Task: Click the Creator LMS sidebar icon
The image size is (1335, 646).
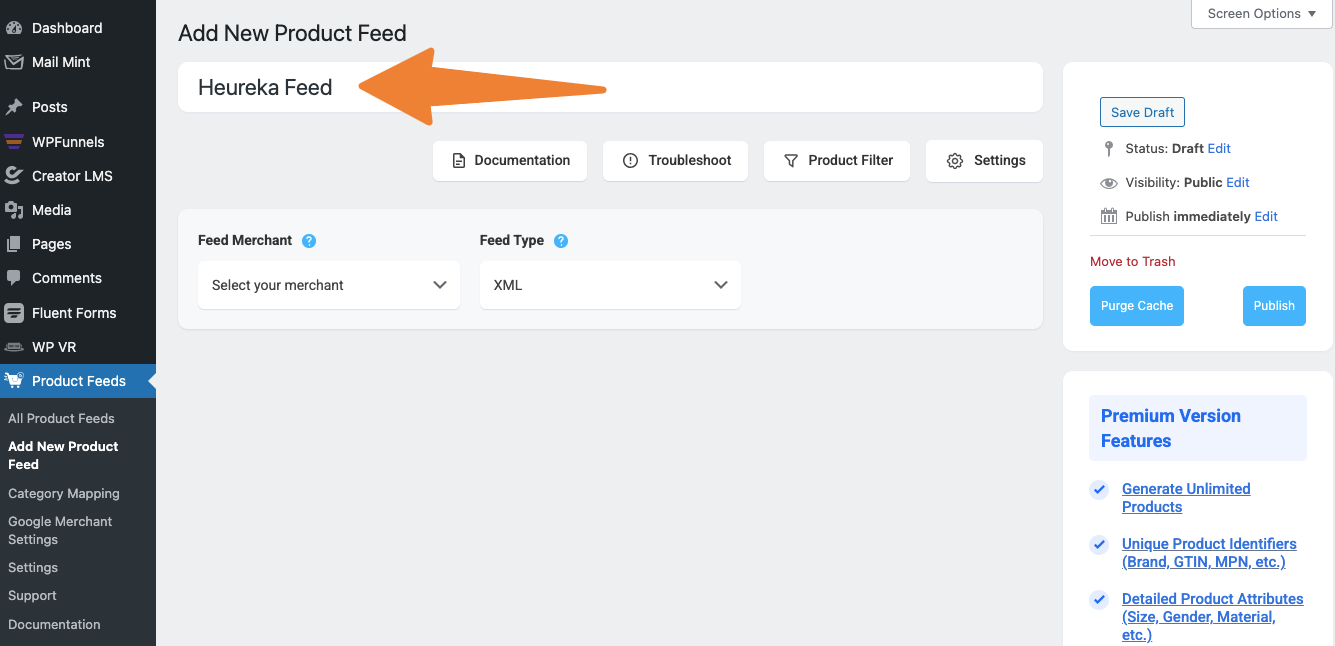Action: click(x=14, y=176)
